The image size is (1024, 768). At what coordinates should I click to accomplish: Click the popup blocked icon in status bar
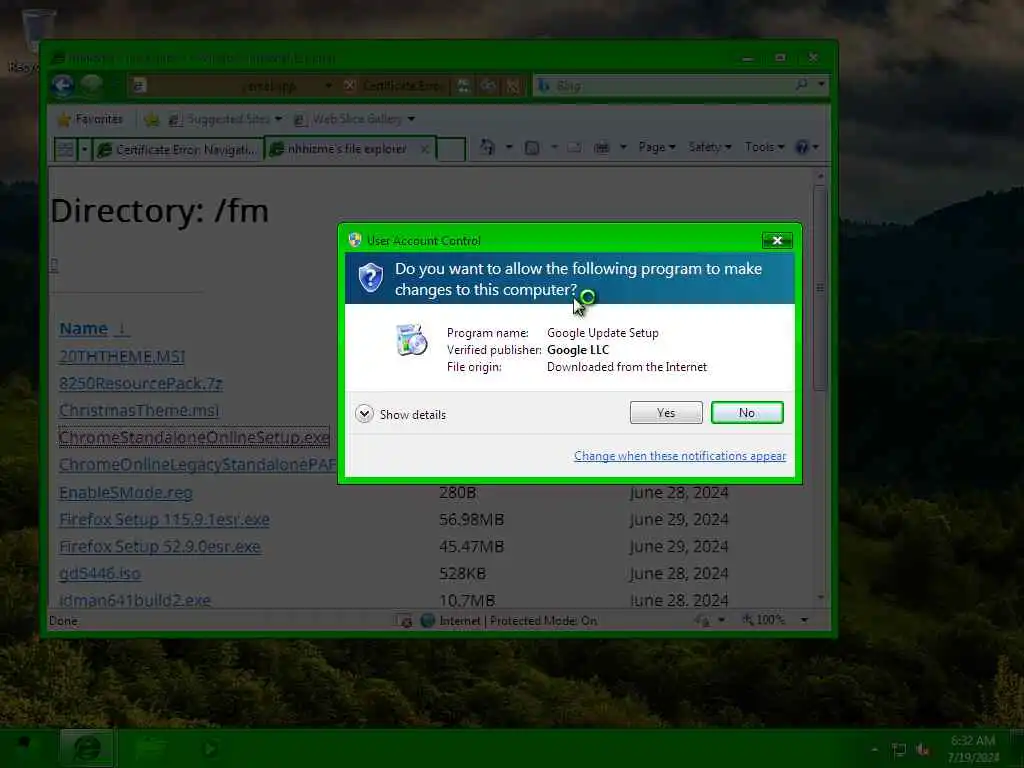point(404,620)
